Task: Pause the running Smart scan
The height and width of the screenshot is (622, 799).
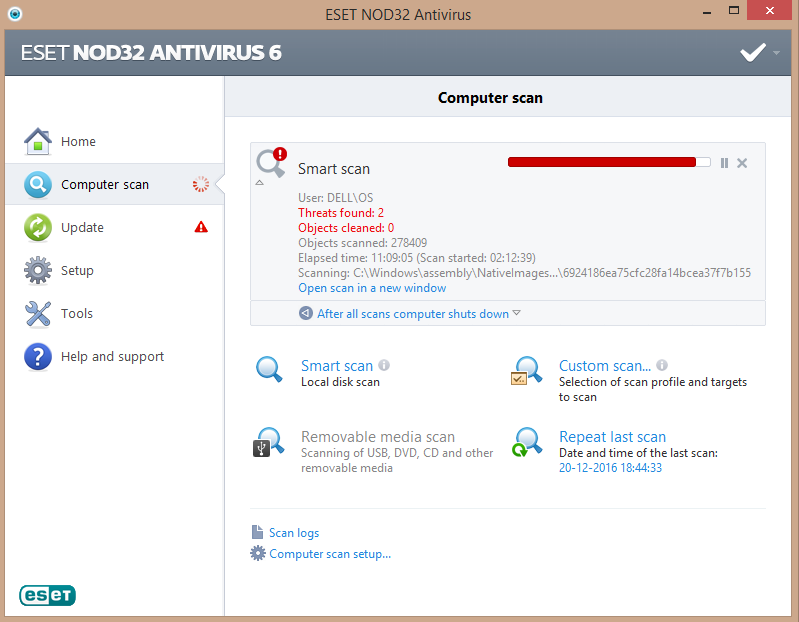Action: tap(724, 163)
